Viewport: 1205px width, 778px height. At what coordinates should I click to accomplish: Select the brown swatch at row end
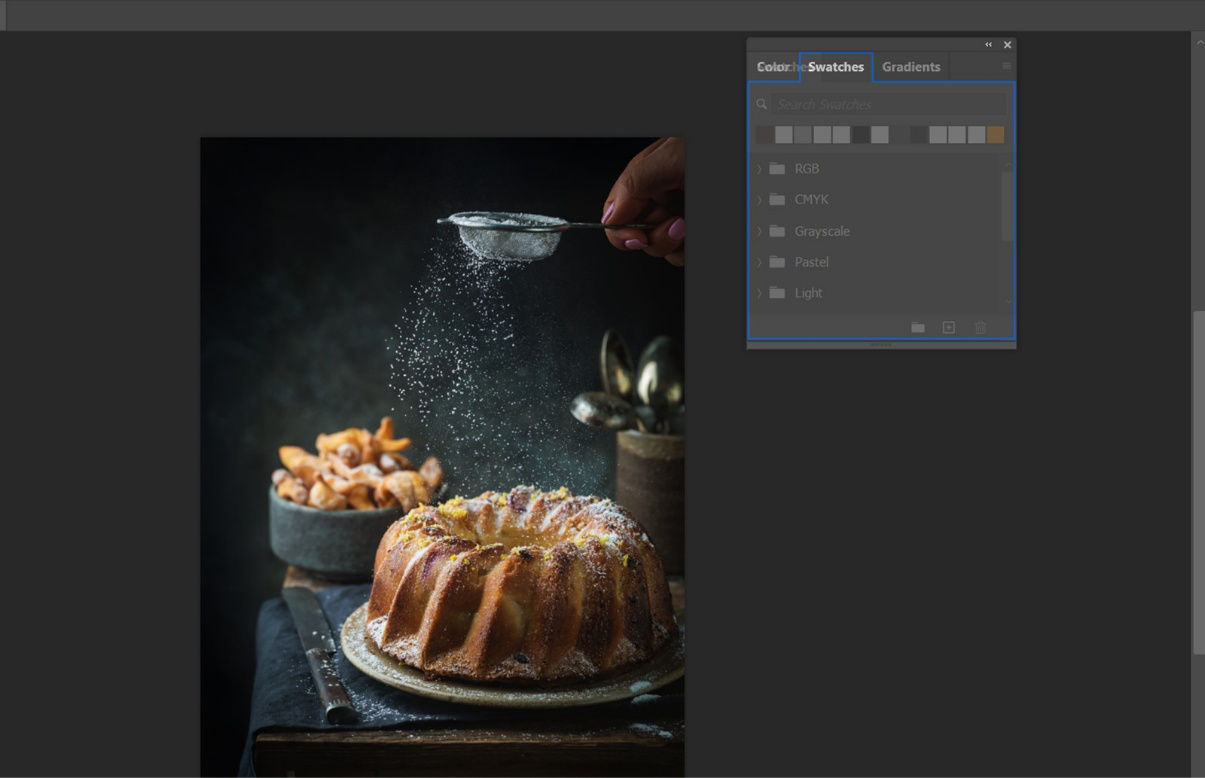pyautogui.click(x=995, y=134)
